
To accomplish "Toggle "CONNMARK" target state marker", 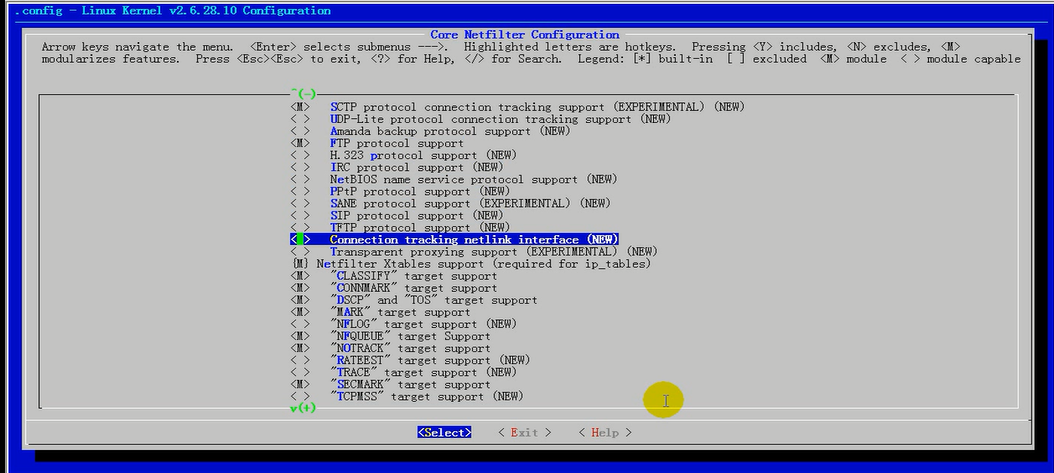I will click(x=300, y=288).
